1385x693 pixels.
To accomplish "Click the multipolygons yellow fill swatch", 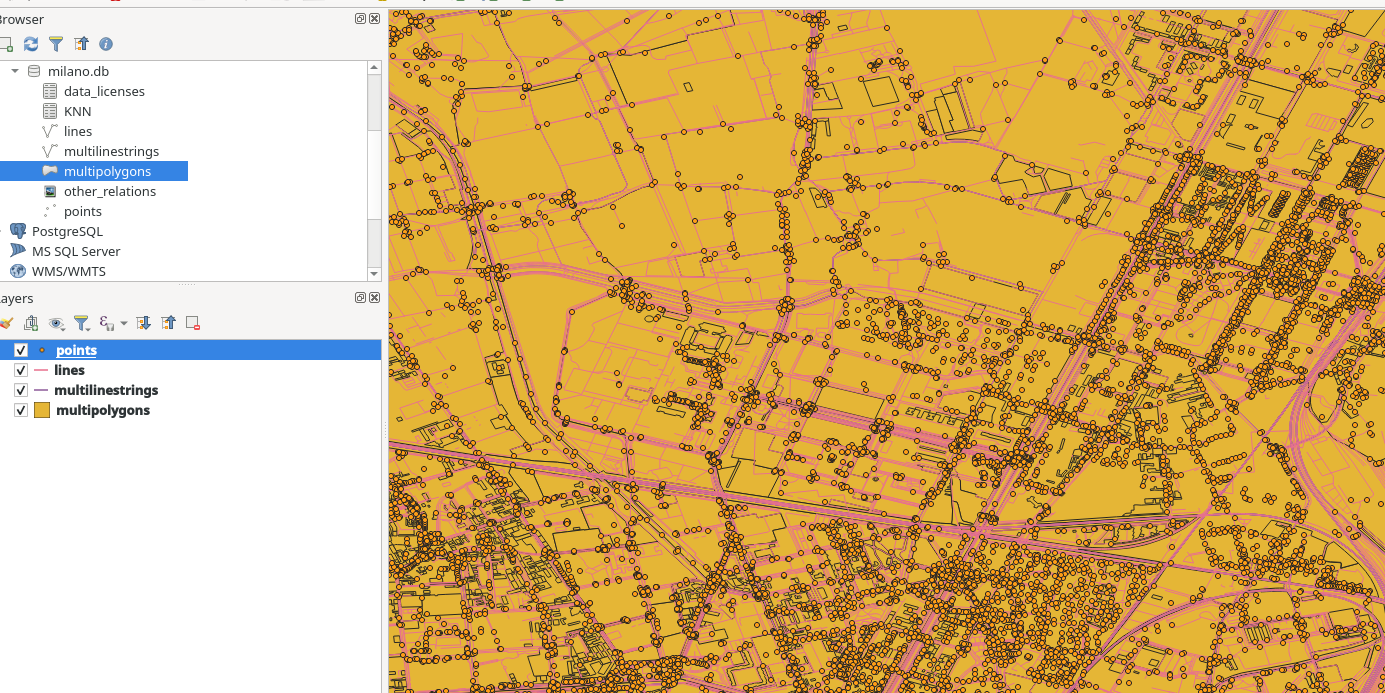I will point(42,410).
